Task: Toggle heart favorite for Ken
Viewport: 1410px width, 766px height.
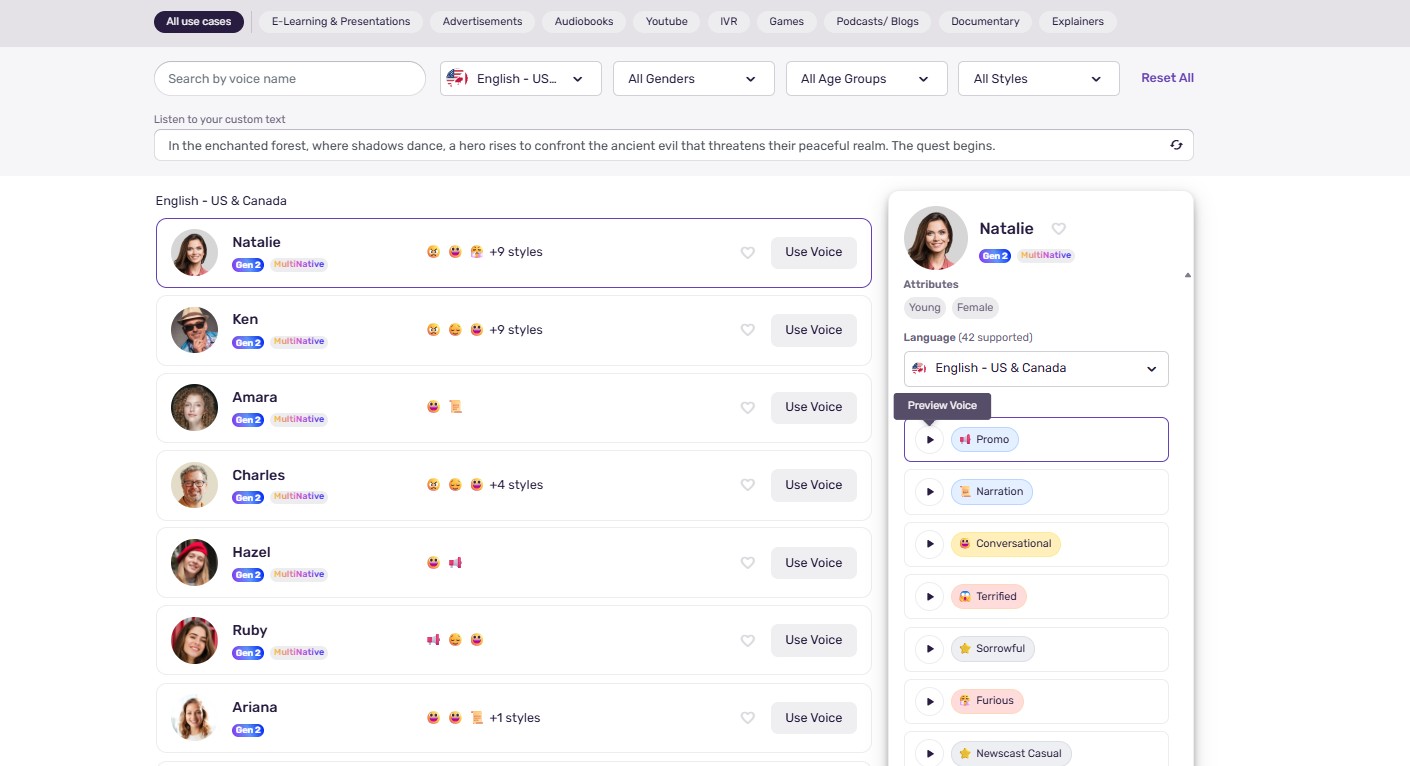Action: pyautogui.click(x=747, y=330)
